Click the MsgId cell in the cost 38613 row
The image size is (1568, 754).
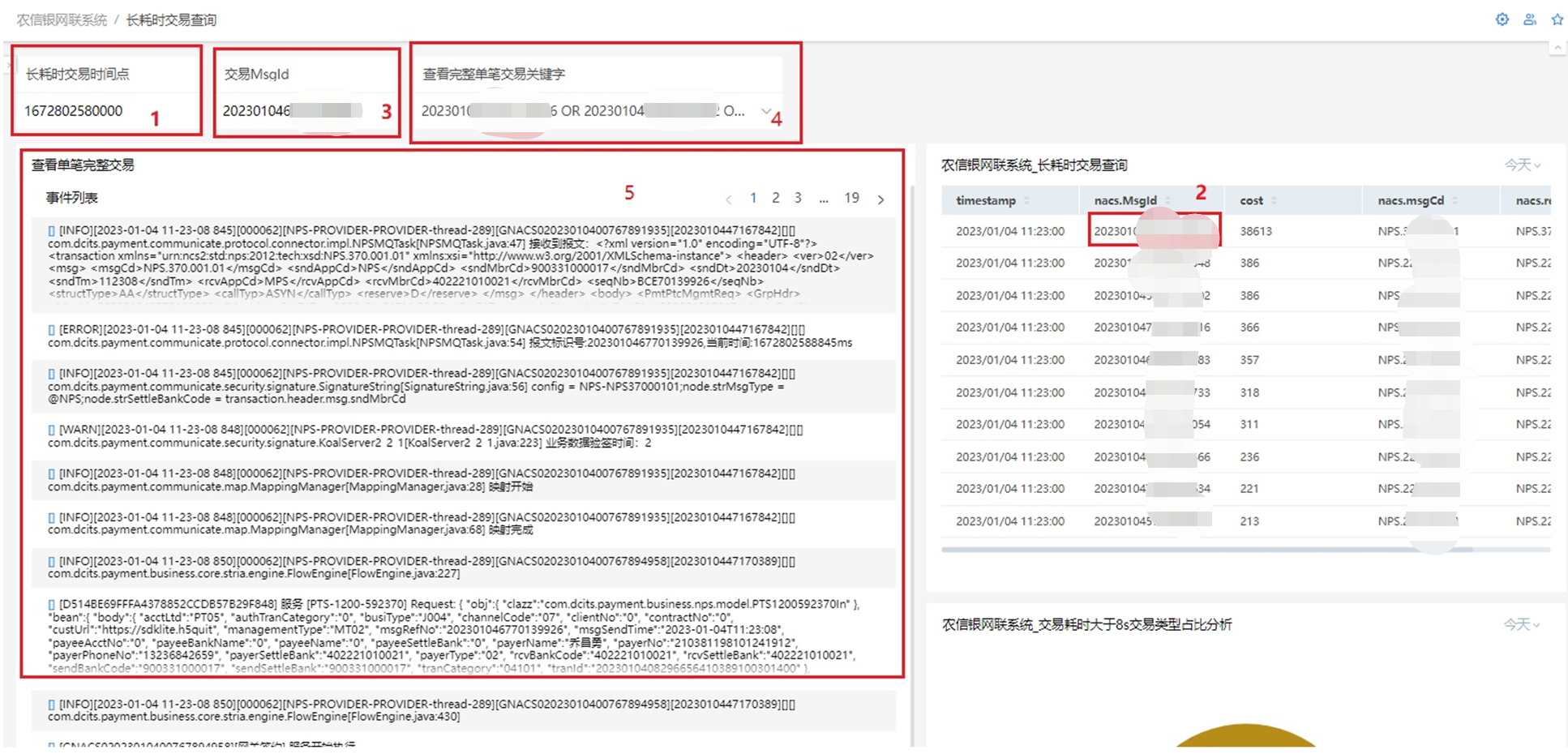pos(1155,231)
